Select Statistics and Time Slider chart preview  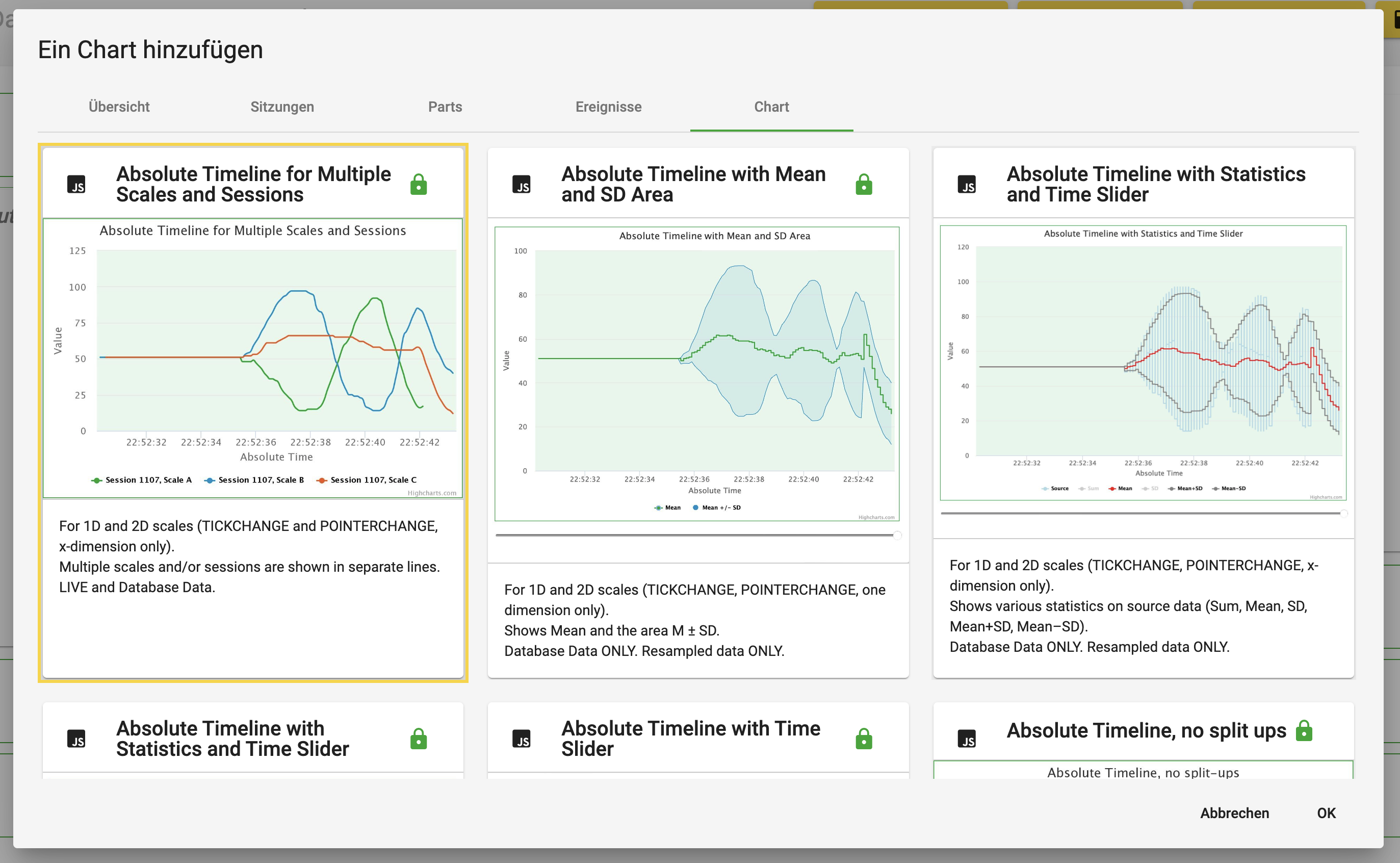(x=1143, y=363)
